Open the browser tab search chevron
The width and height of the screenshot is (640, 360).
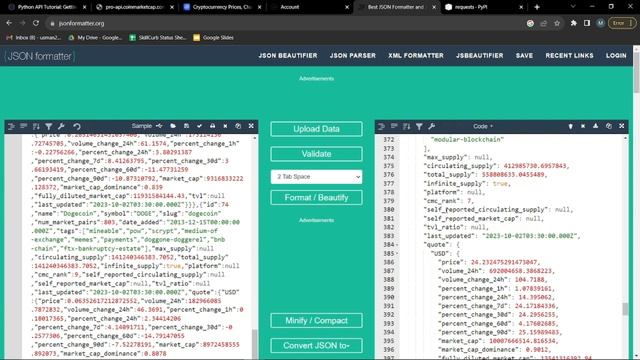pos(573,7)
